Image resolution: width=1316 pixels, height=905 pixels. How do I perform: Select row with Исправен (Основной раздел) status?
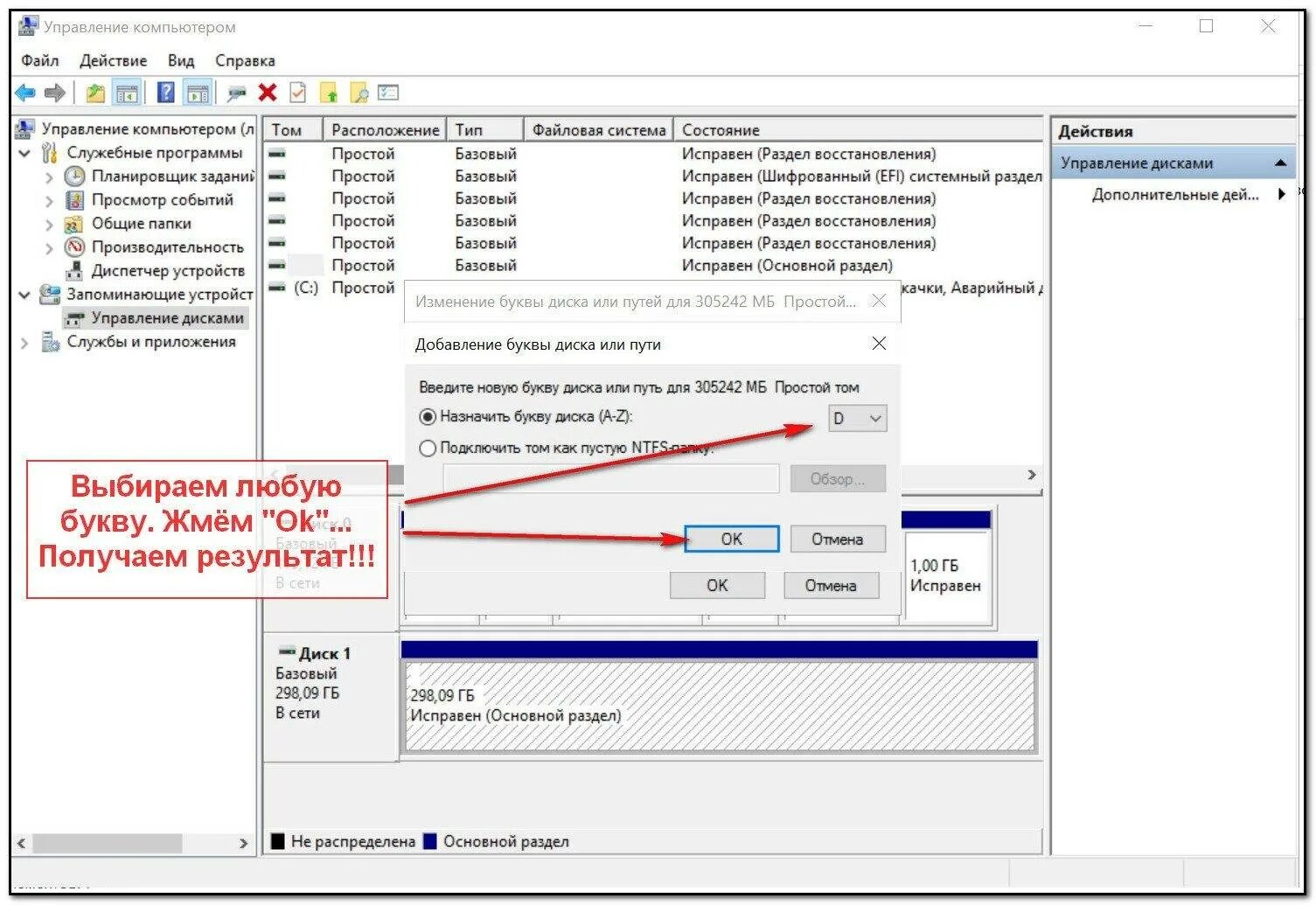coord(654,266)
